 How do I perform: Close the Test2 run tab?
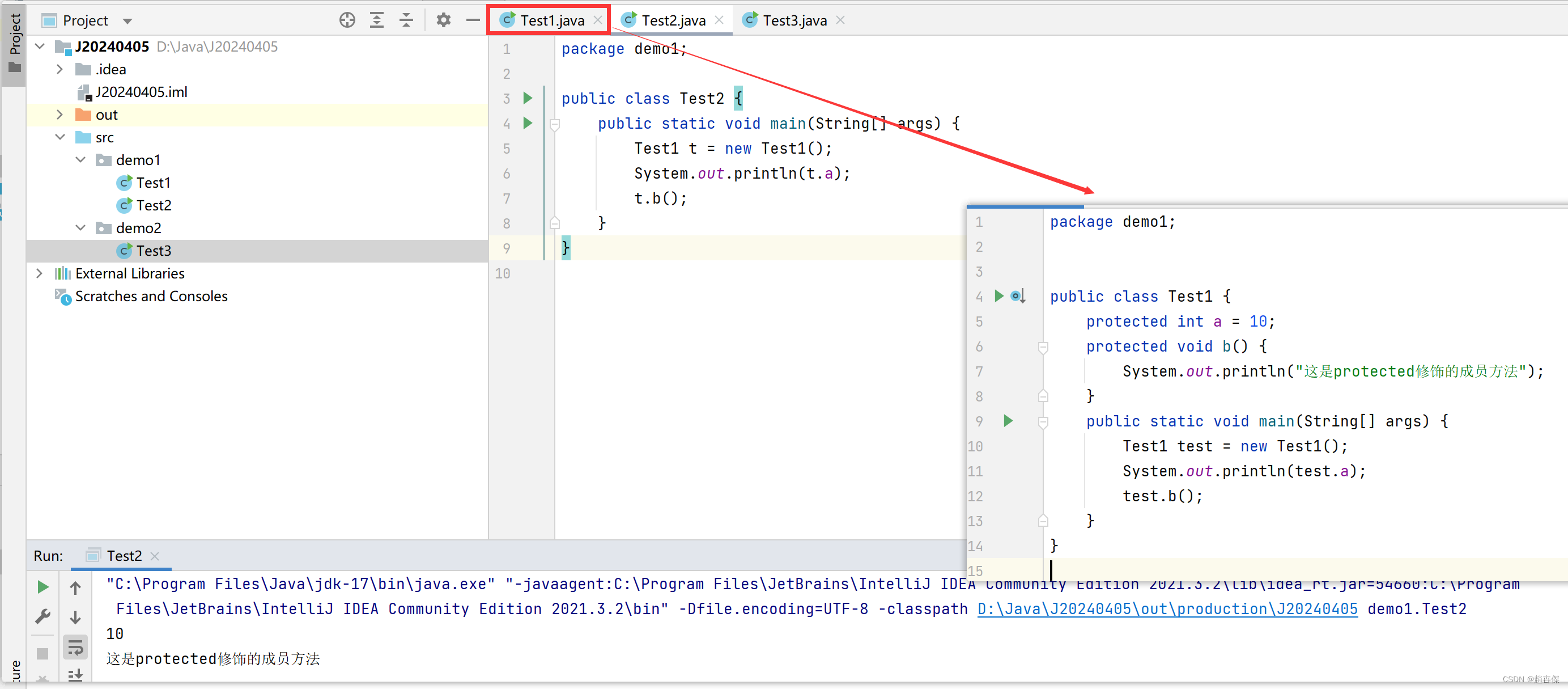[x=155, y=556]
